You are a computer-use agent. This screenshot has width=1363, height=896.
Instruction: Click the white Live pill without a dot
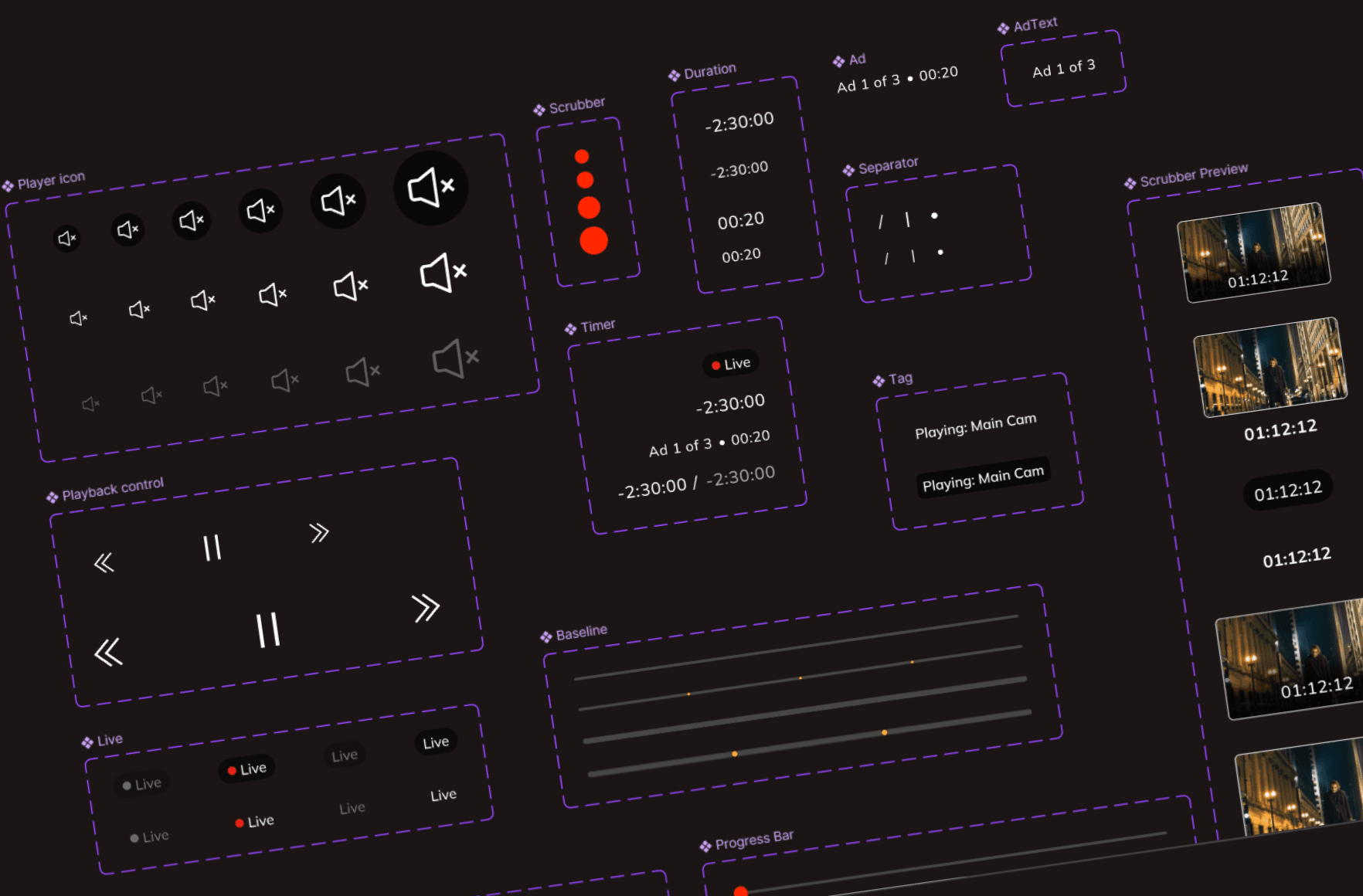tap(436, 742)
